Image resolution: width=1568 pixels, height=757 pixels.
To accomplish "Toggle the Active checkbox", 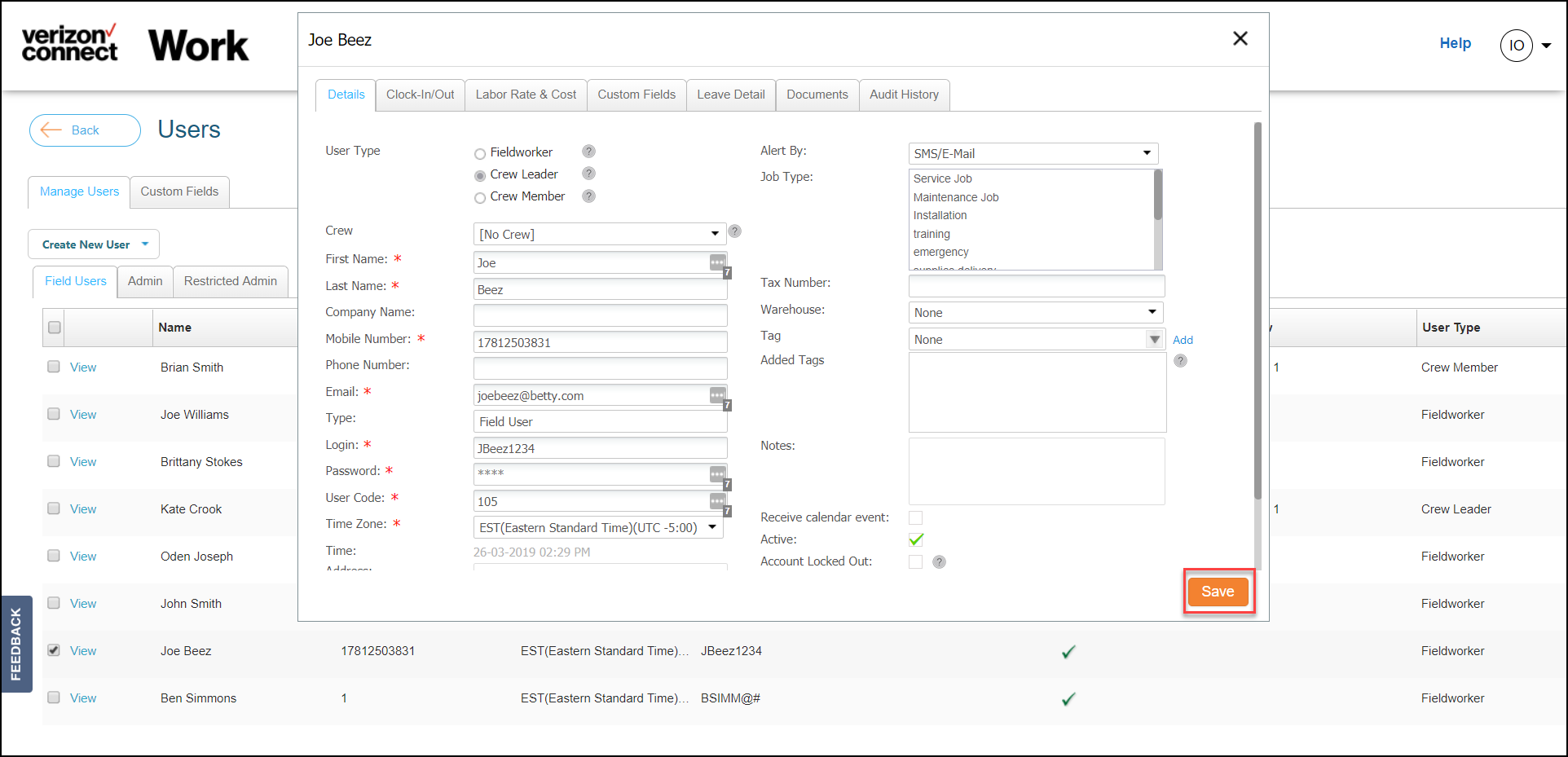I will pyautogui.click(x=916, y=539).
